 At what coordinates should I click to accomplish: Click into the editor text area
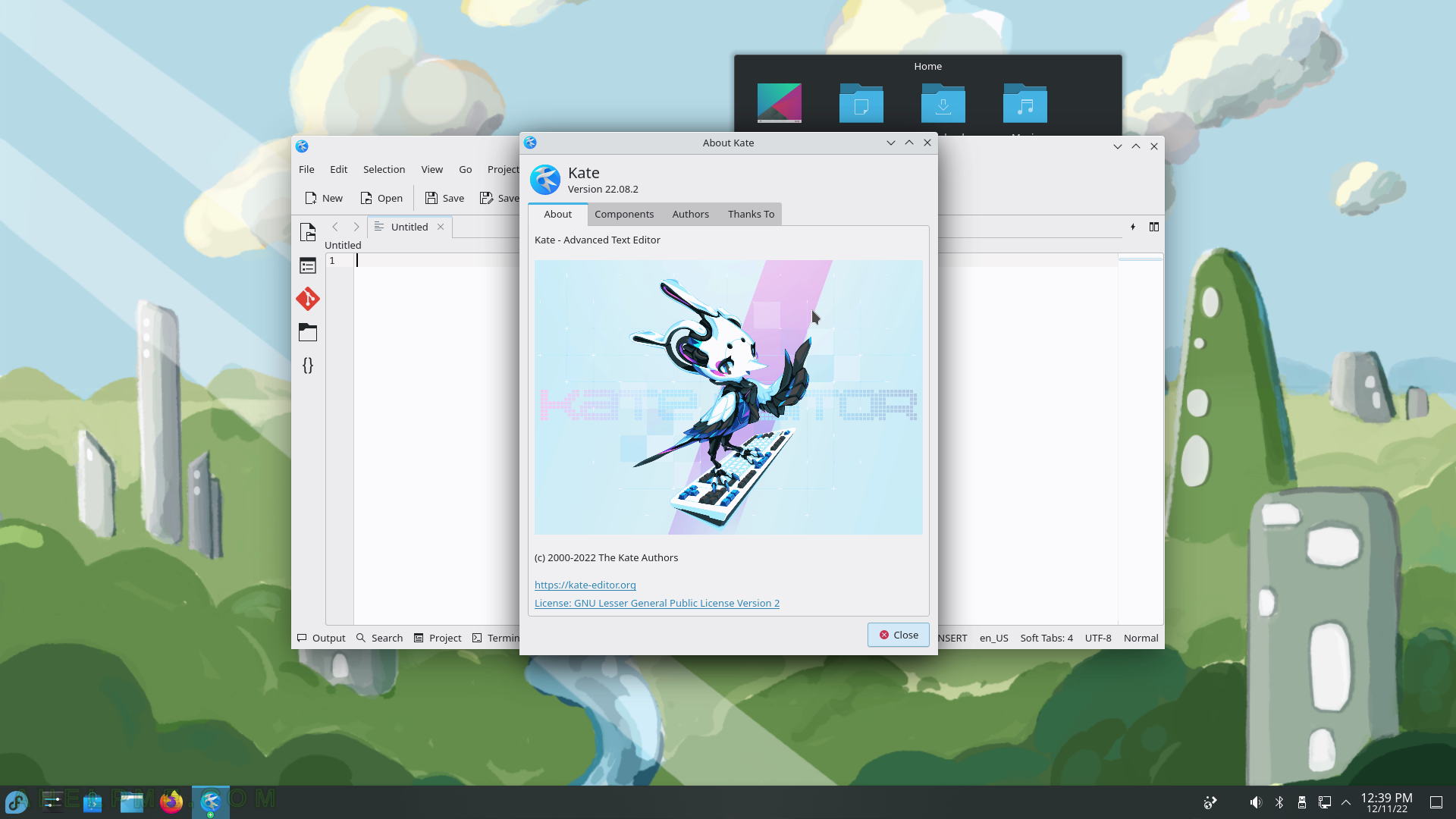pos(437,440)
